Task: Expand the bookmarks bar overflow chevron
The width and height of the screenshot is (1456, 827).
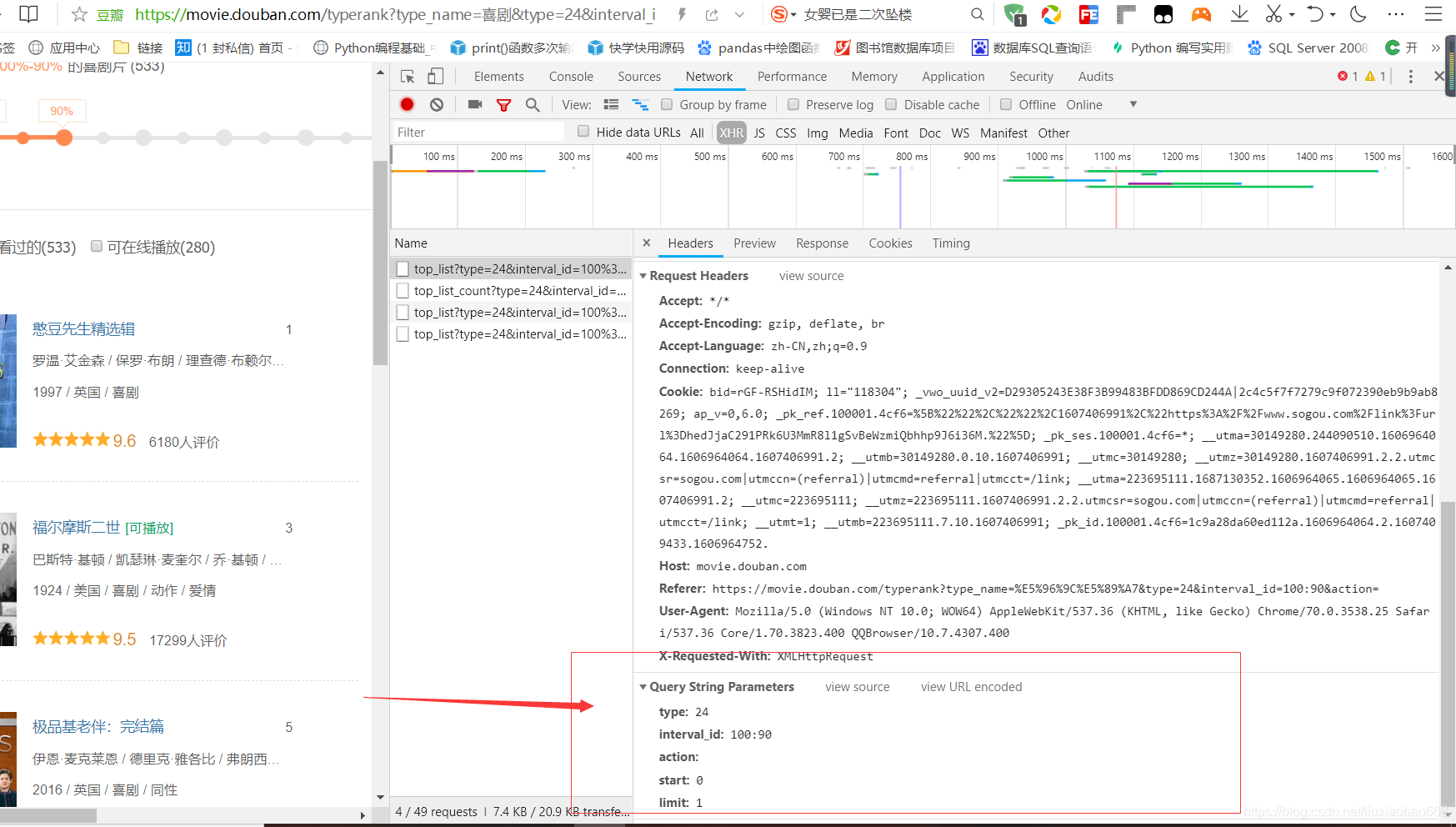Action: [1436, 48]
